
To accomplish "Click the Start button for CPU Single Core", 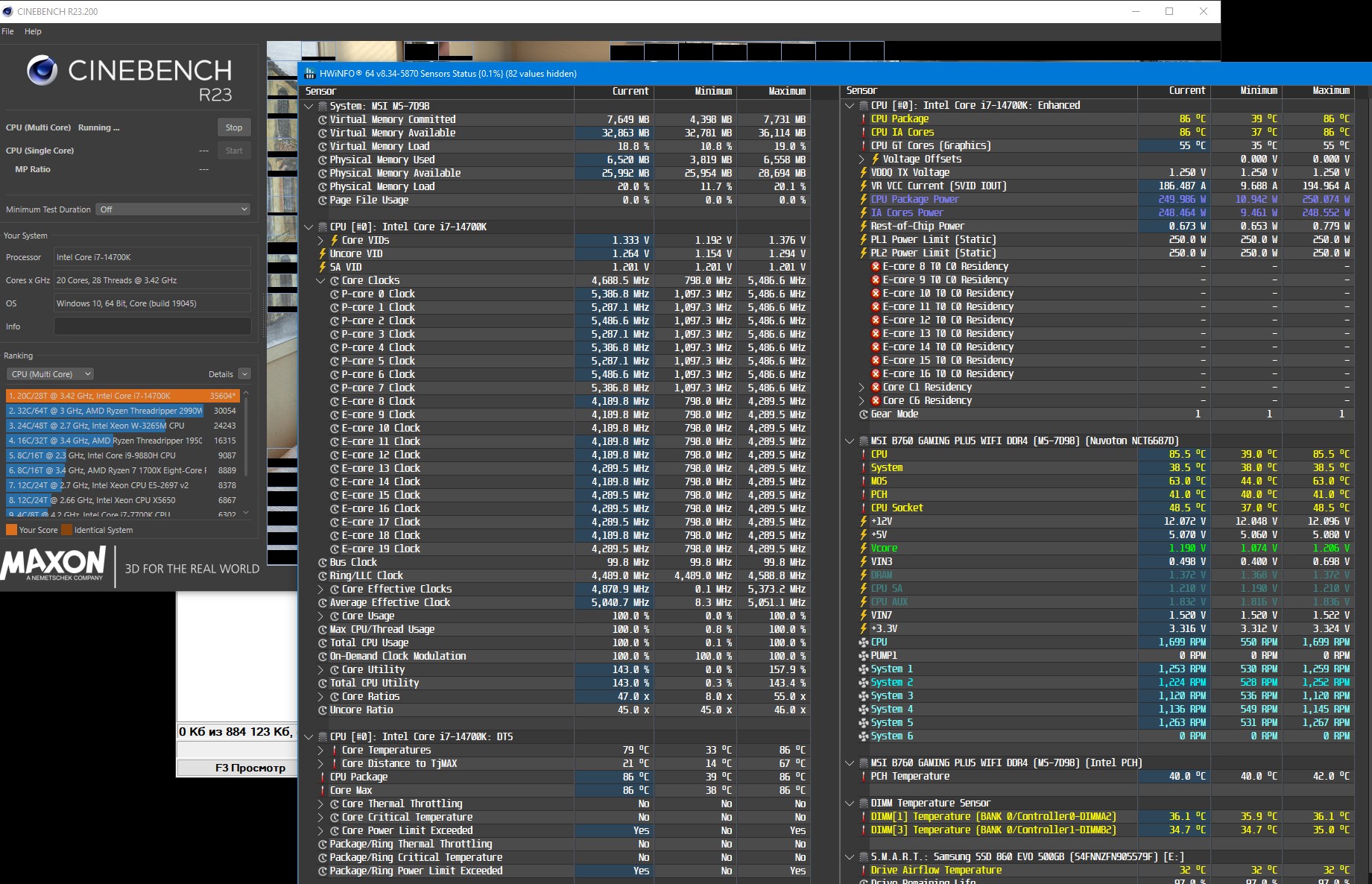I will (x=234, y=151).
